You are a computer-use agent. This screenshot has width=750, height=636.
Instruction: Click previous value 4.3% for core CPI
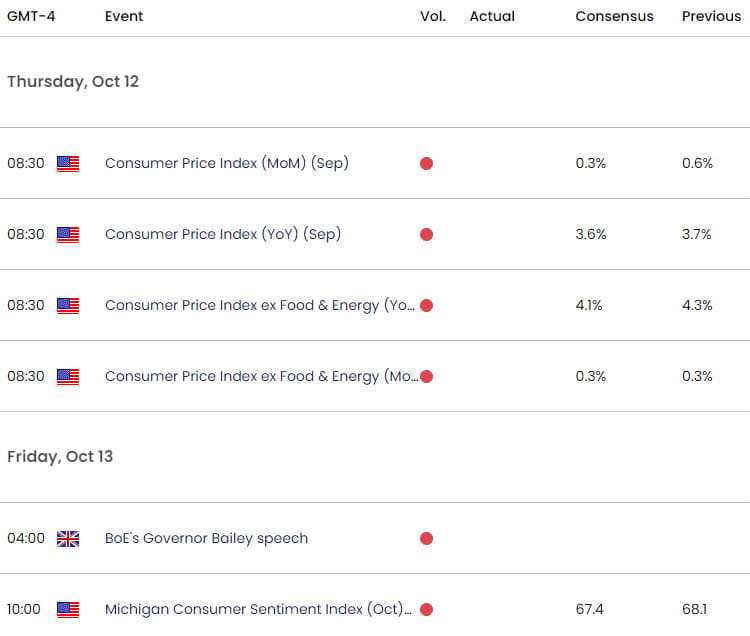(697, 306)
